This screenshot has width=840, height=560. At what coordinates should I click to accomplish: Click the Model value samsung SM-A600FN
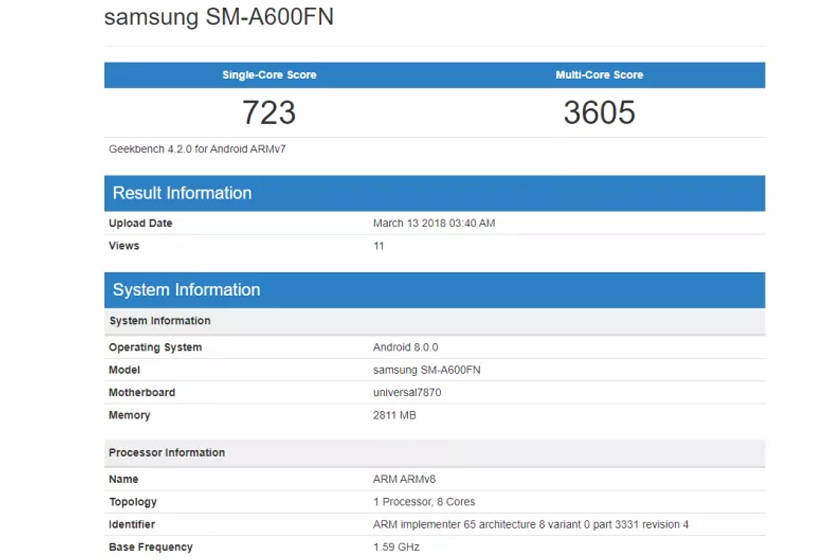coord(427,370)
